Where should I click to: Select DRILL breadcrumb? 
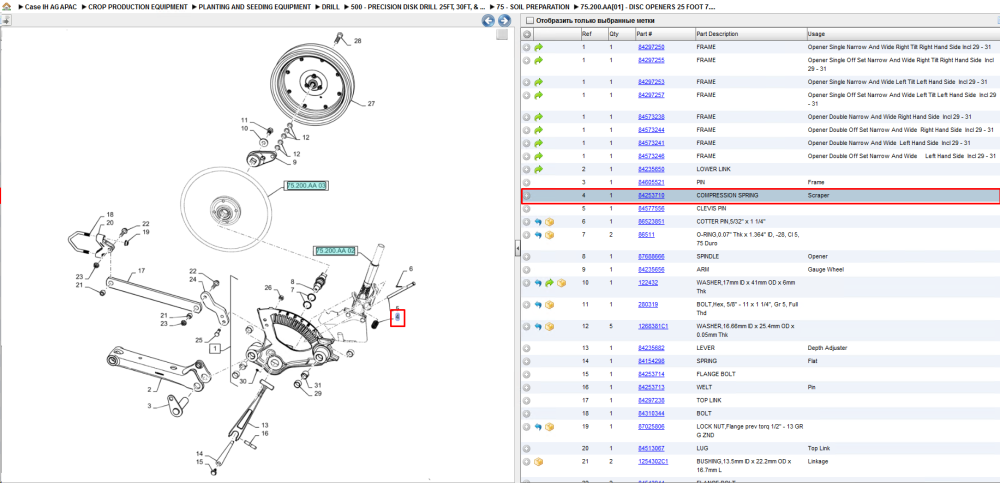330,6
